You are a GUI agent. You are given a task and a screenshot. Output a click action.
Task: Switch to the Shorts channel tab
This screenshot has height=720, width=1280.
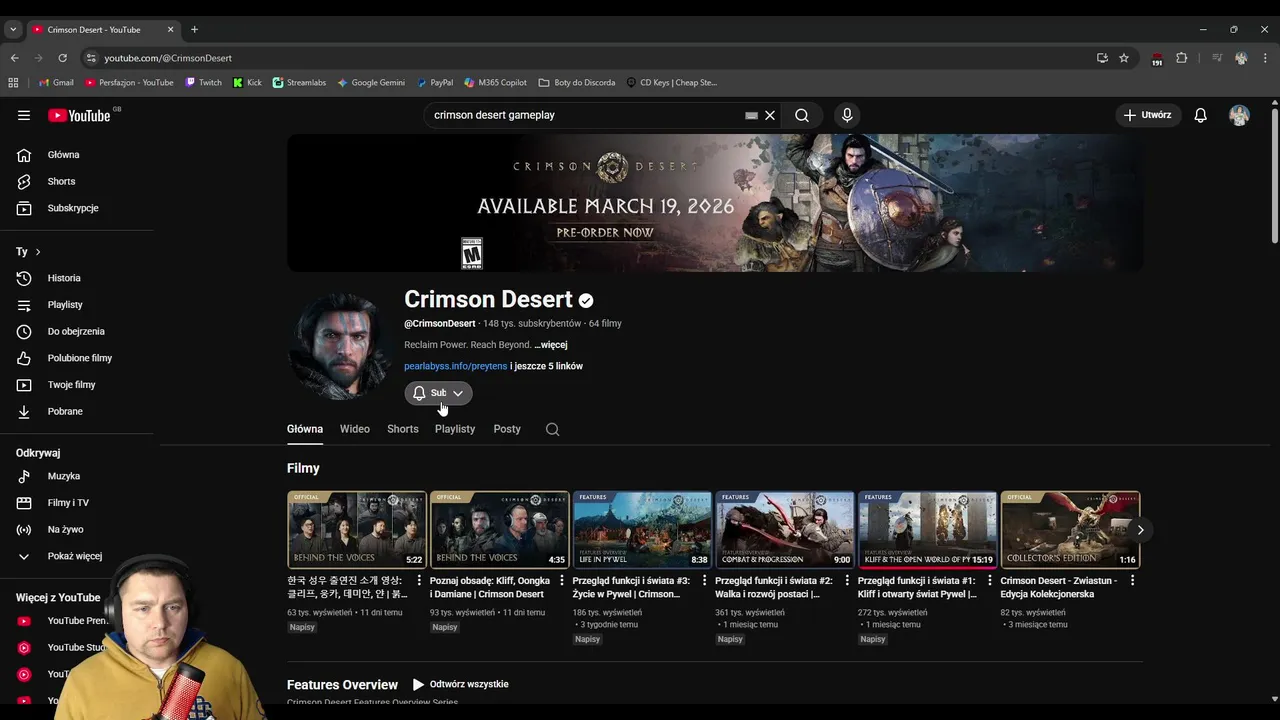pyautogui.click(x=403, y=429)
